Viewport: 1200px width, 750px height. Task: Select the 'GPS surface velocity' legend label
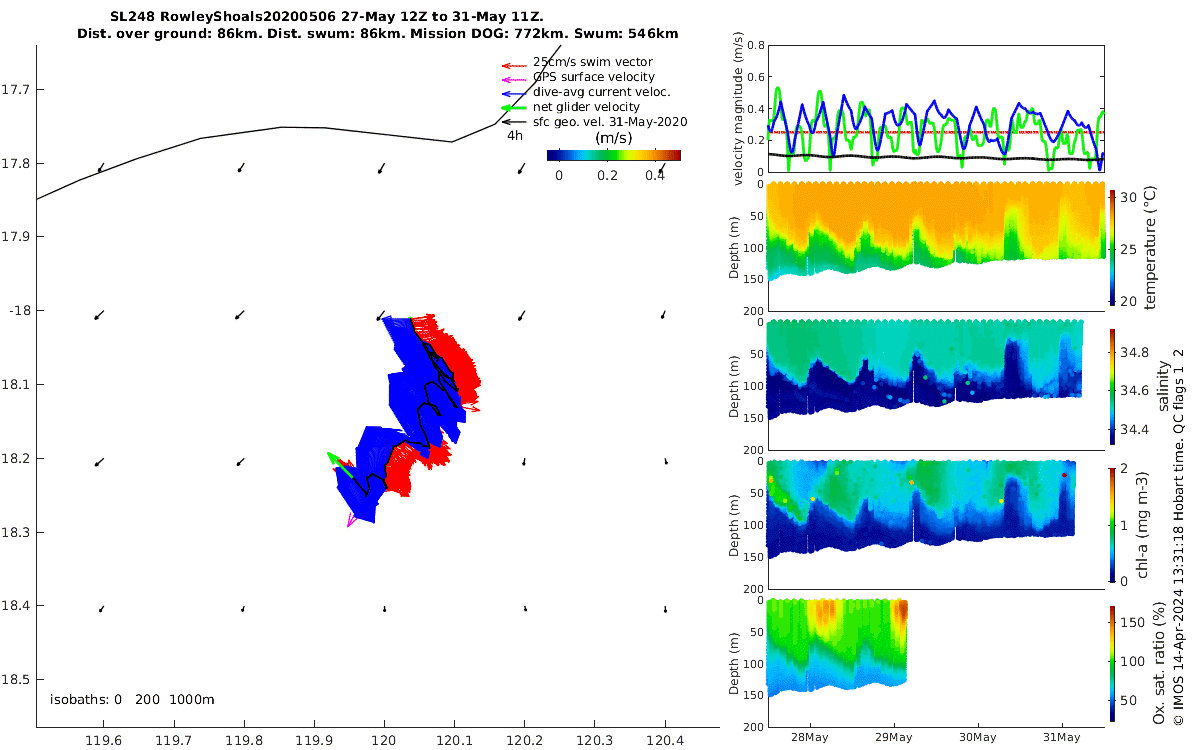pos(594,77)
